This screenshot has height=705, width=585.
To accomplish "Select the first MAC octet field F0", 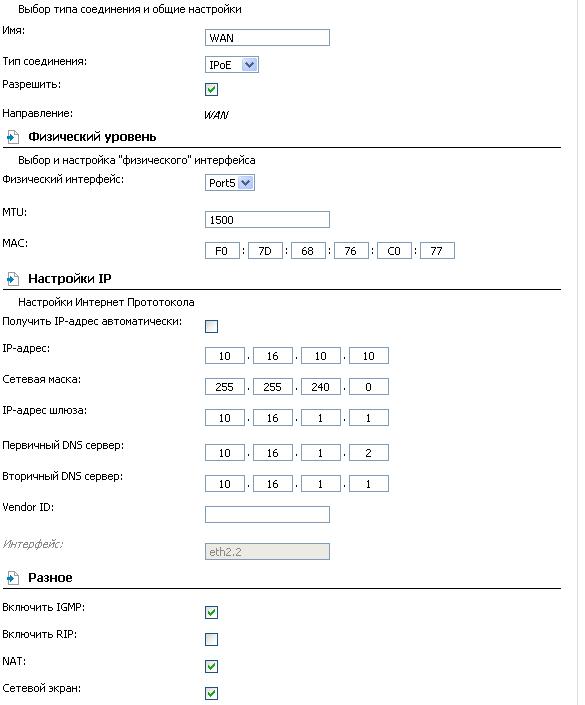I will (x=222, y=251).
